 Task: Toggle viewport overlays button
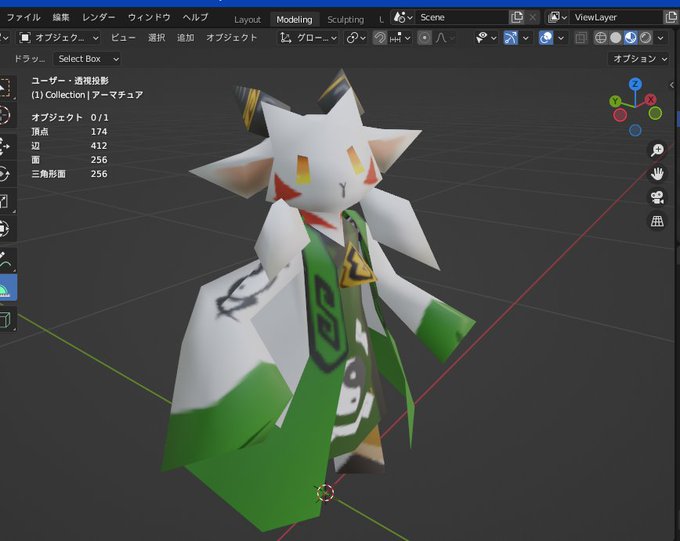(546, 38)
